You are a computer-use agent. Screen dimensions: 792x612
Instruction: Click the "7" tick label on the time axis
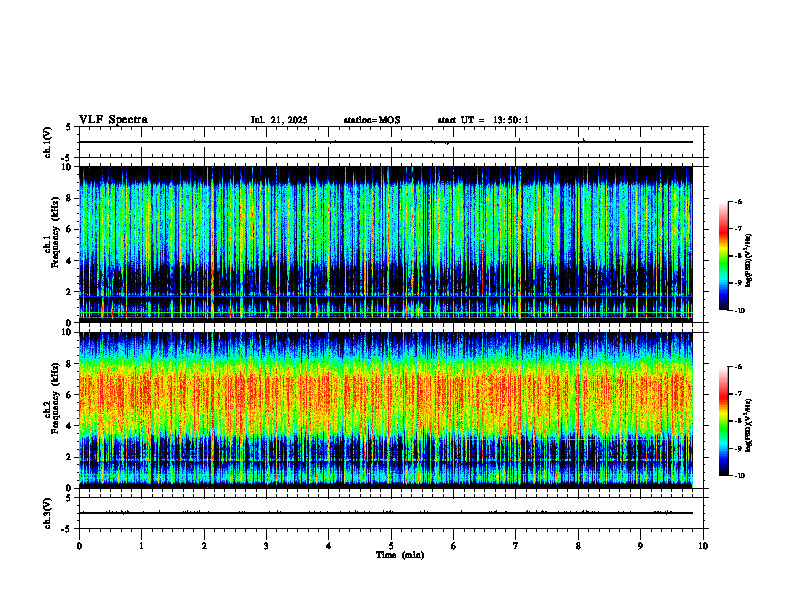click(515, 546)
